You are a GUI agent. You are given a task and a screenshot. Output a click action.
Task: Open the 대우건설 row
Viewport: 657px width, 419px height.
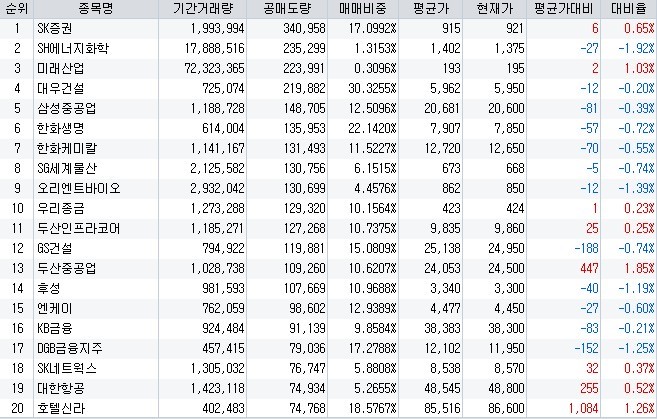pyautogui.click(x=328, y=88)
